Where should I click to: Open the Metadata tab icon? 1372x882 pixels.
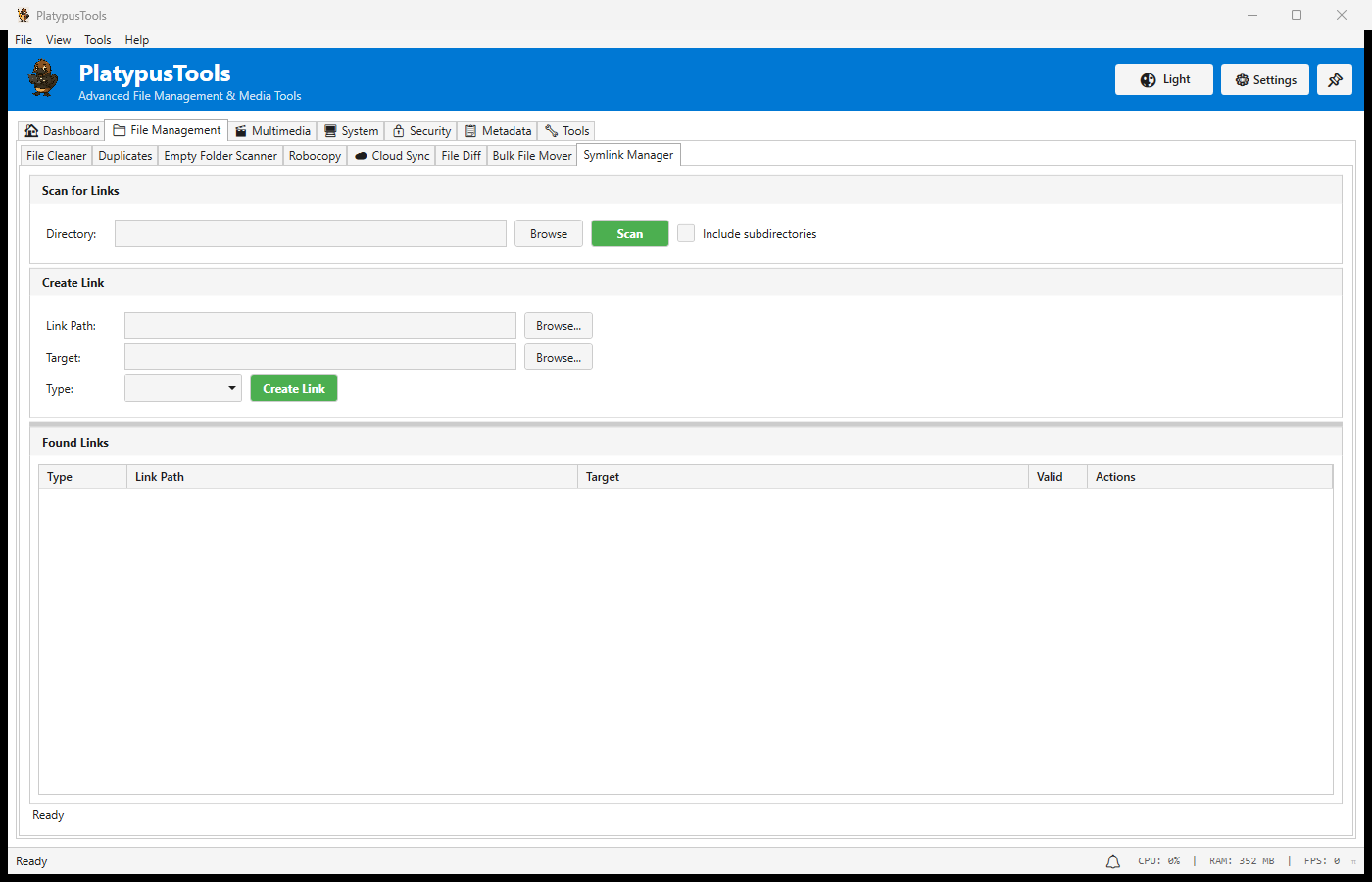point(471,129)
